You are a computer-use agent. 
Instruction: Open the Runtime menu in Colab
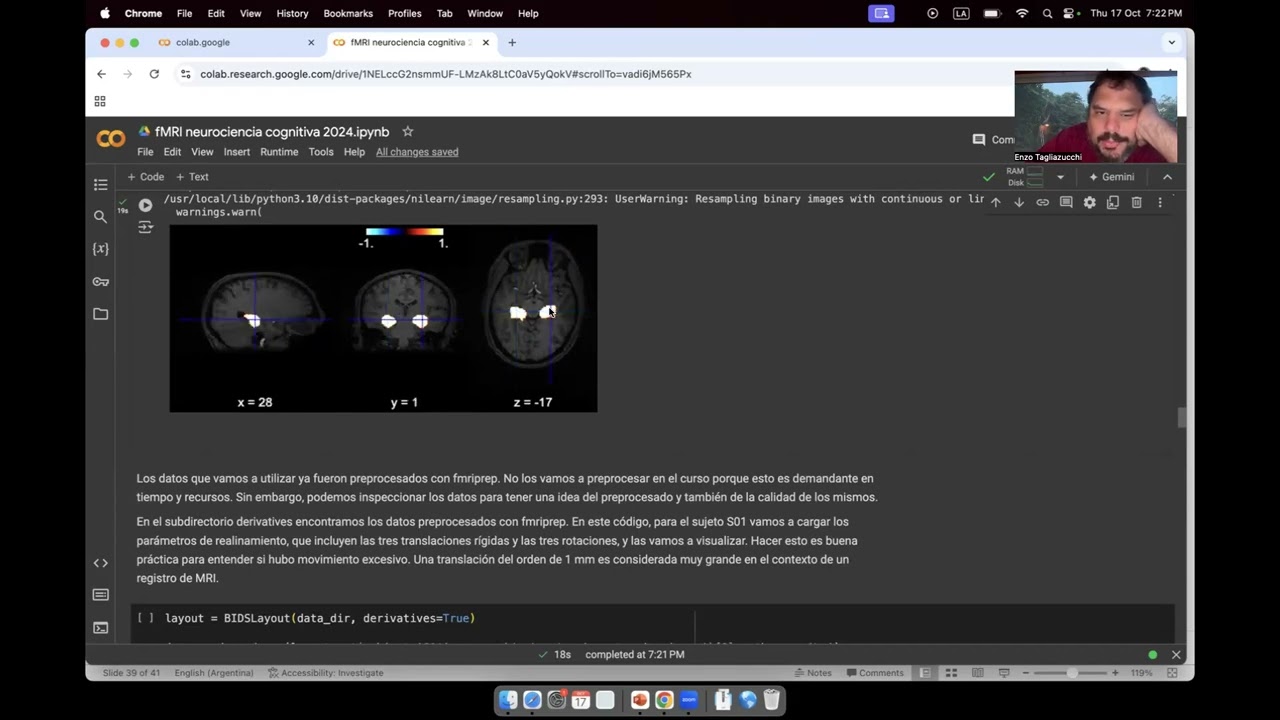(279, 152)
